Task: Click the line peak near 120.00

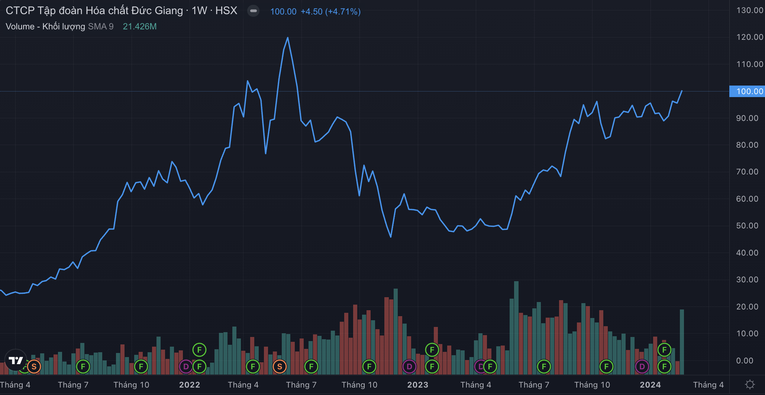Action: click(x=287, y=38)
